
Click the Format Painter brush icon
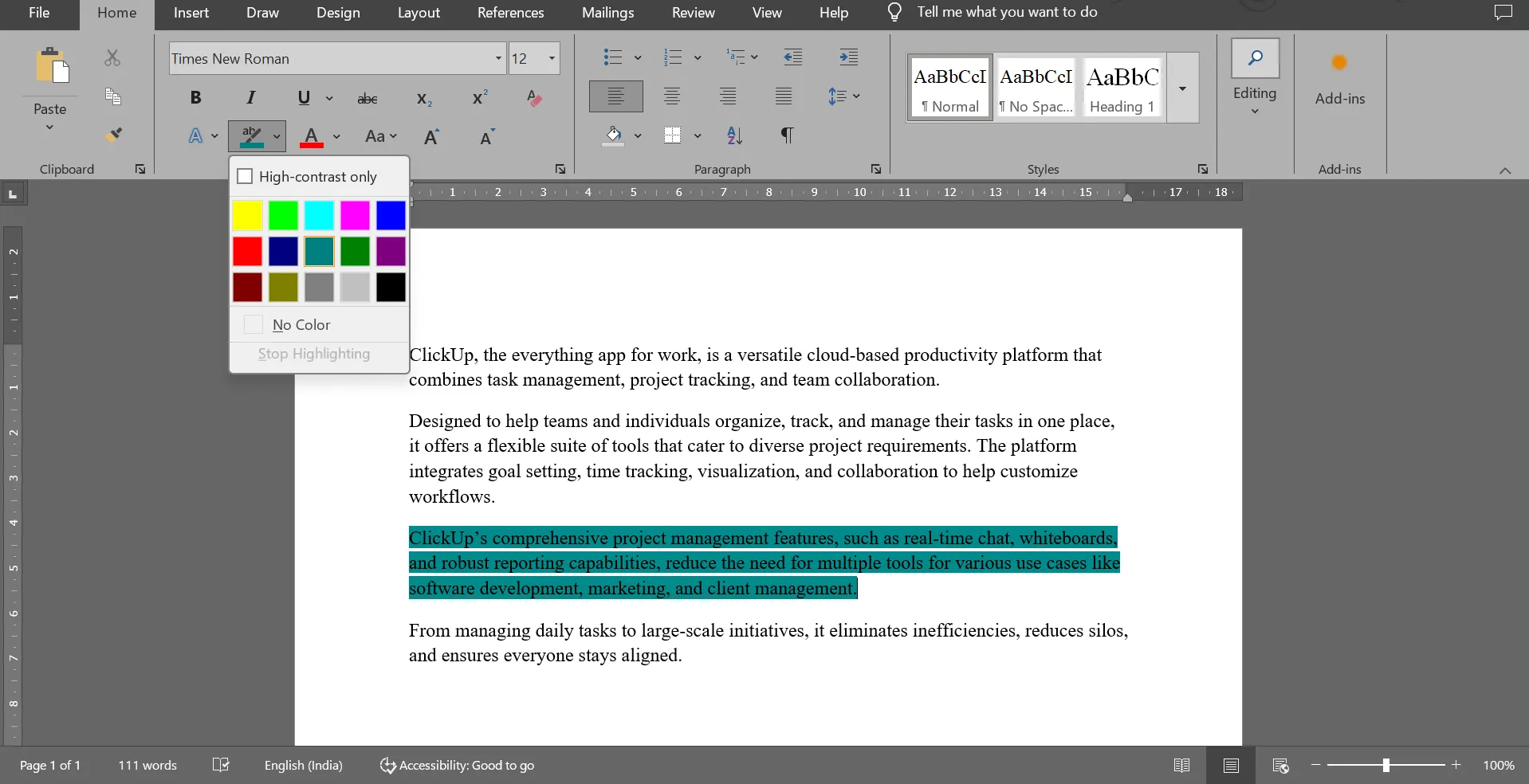tap(114, 134)
